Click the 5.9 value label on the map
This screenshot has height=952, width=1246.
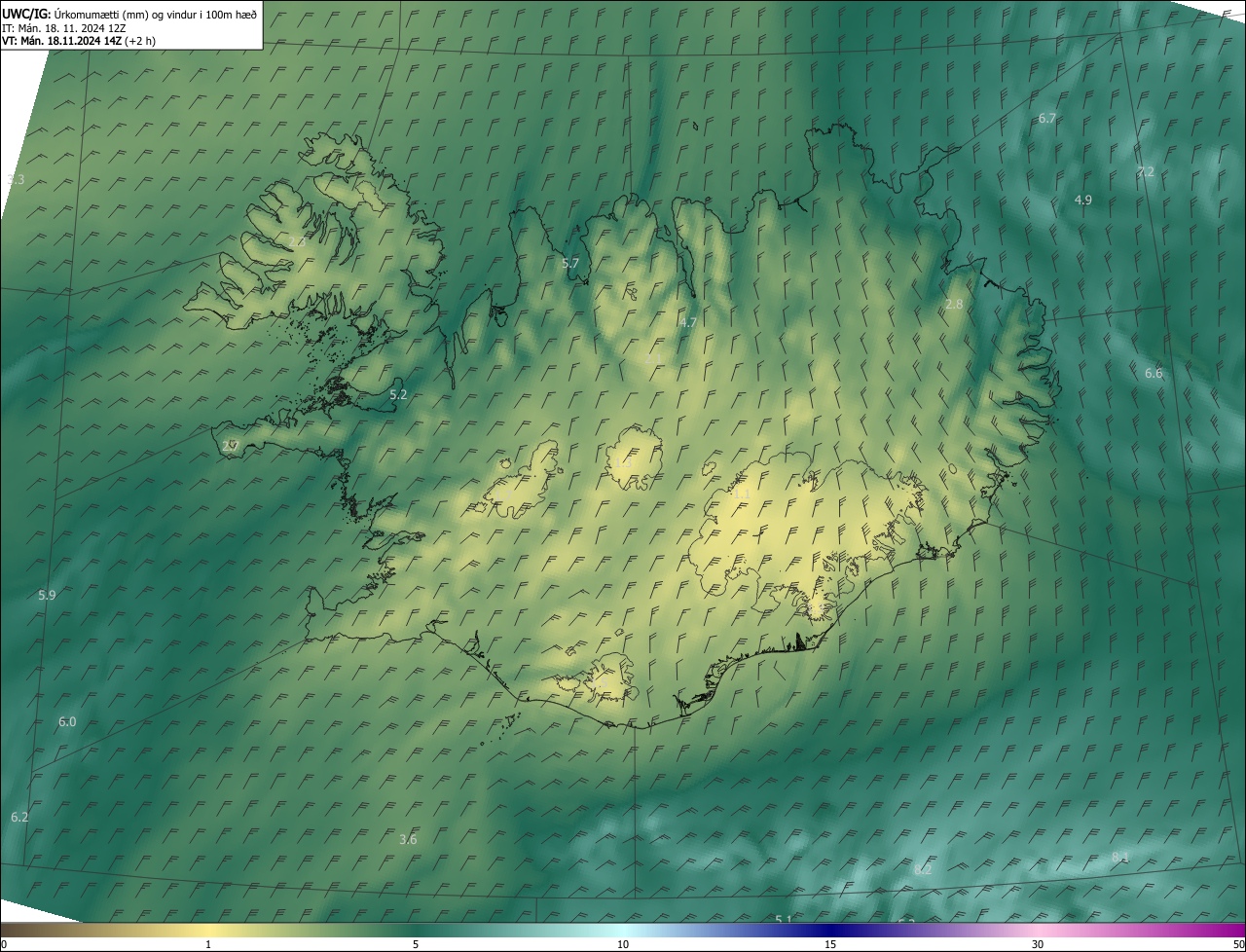(x=47, y=595)
